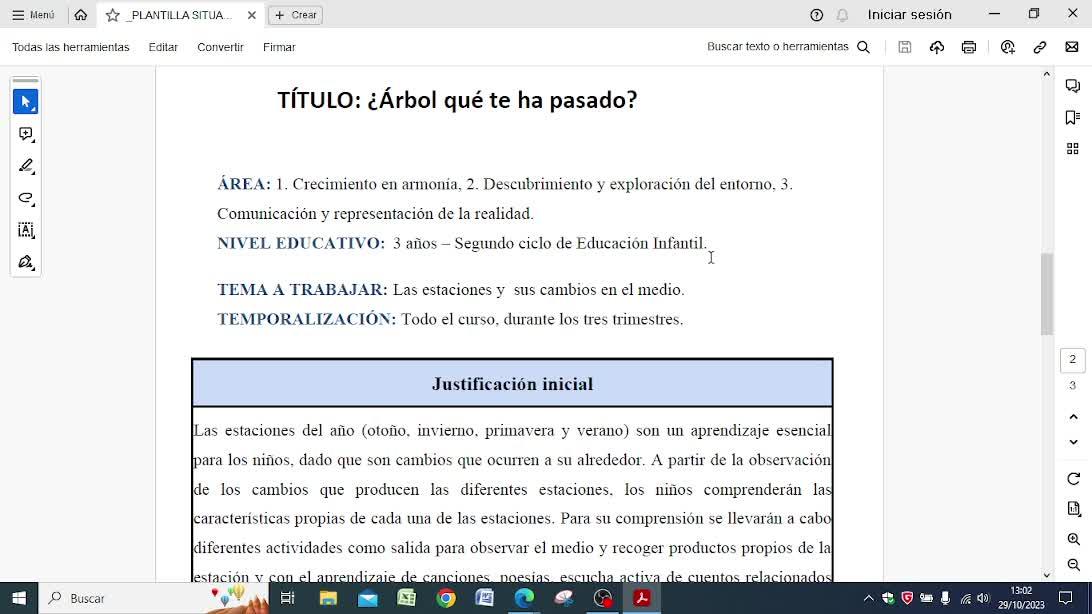
Task: Open the fill and sign tool
Action: (26, 262)
